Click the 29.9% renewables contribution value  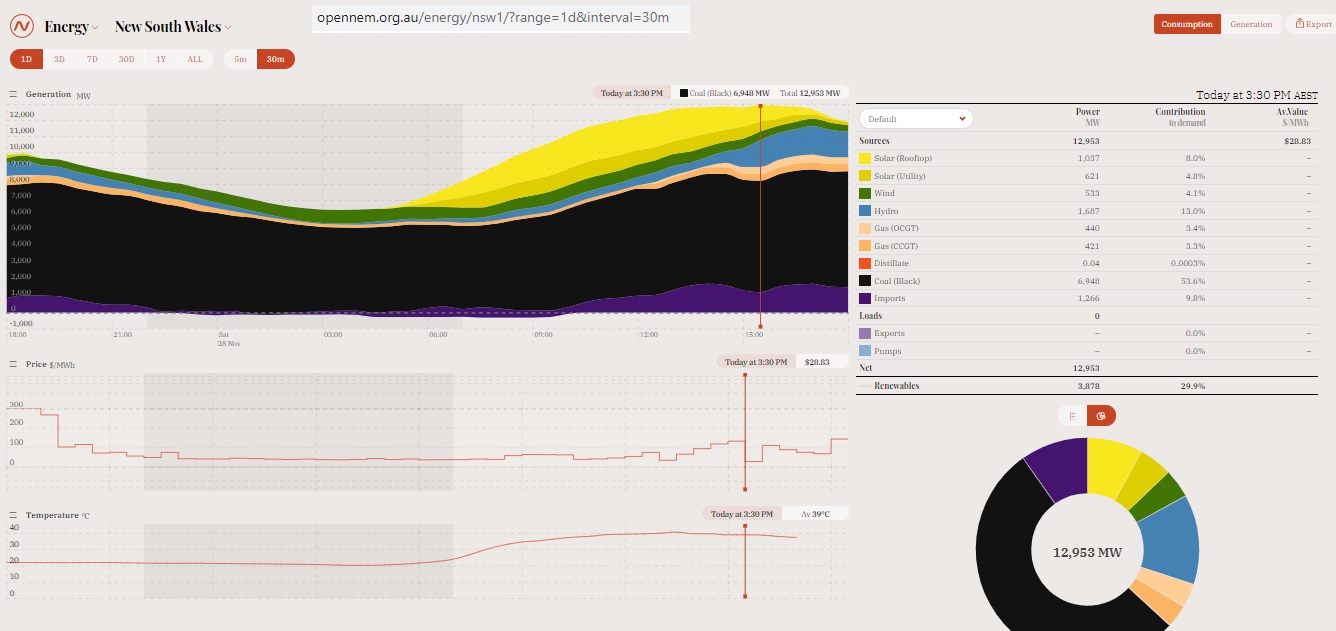[1194, 385]
